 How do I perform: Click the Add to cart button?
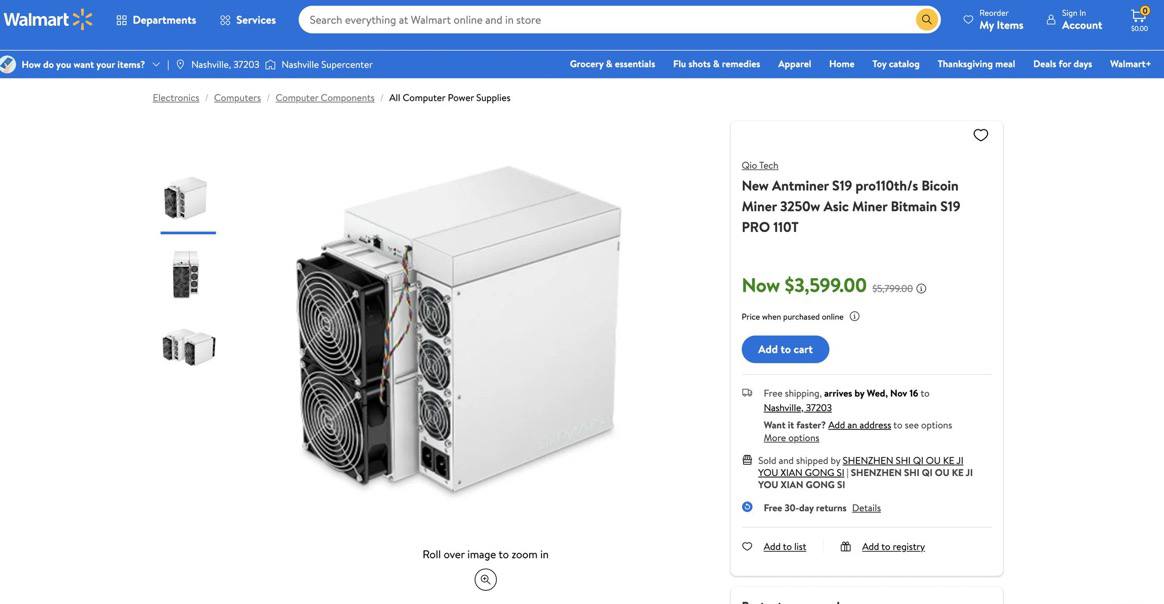click(785, 349)
